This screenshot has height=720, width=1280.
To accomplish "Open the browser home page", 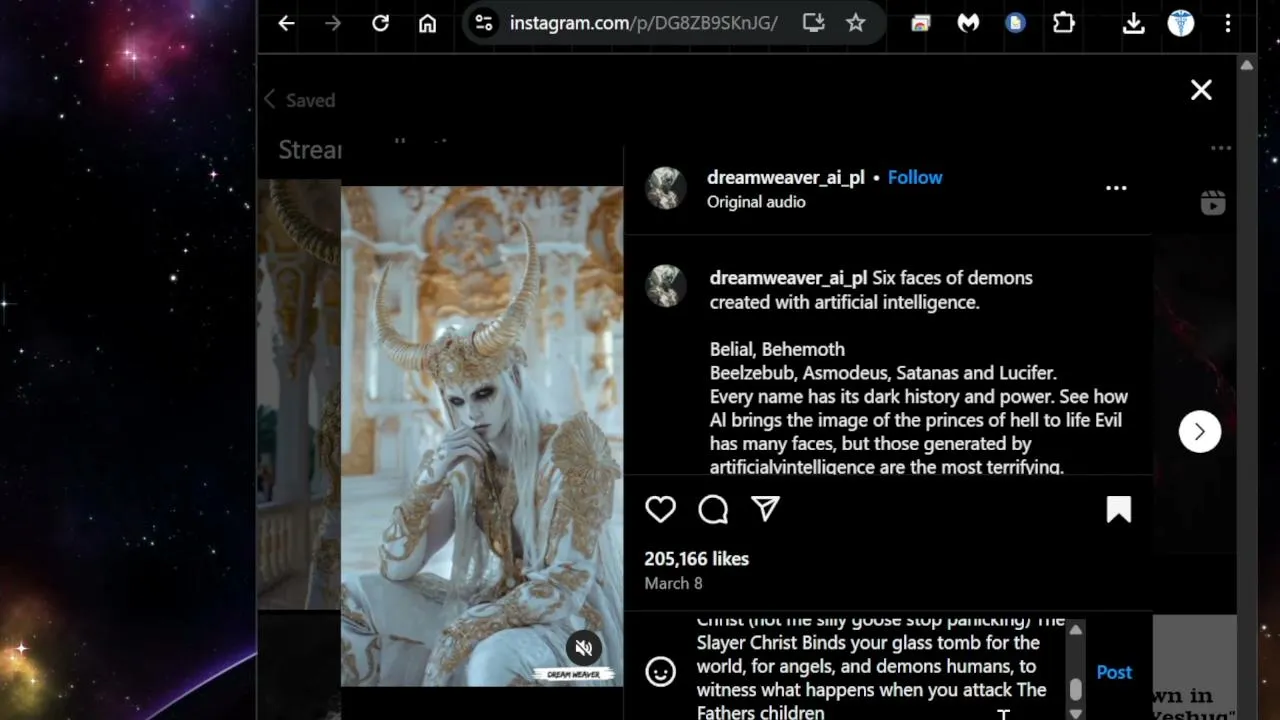I will point(428,23).
